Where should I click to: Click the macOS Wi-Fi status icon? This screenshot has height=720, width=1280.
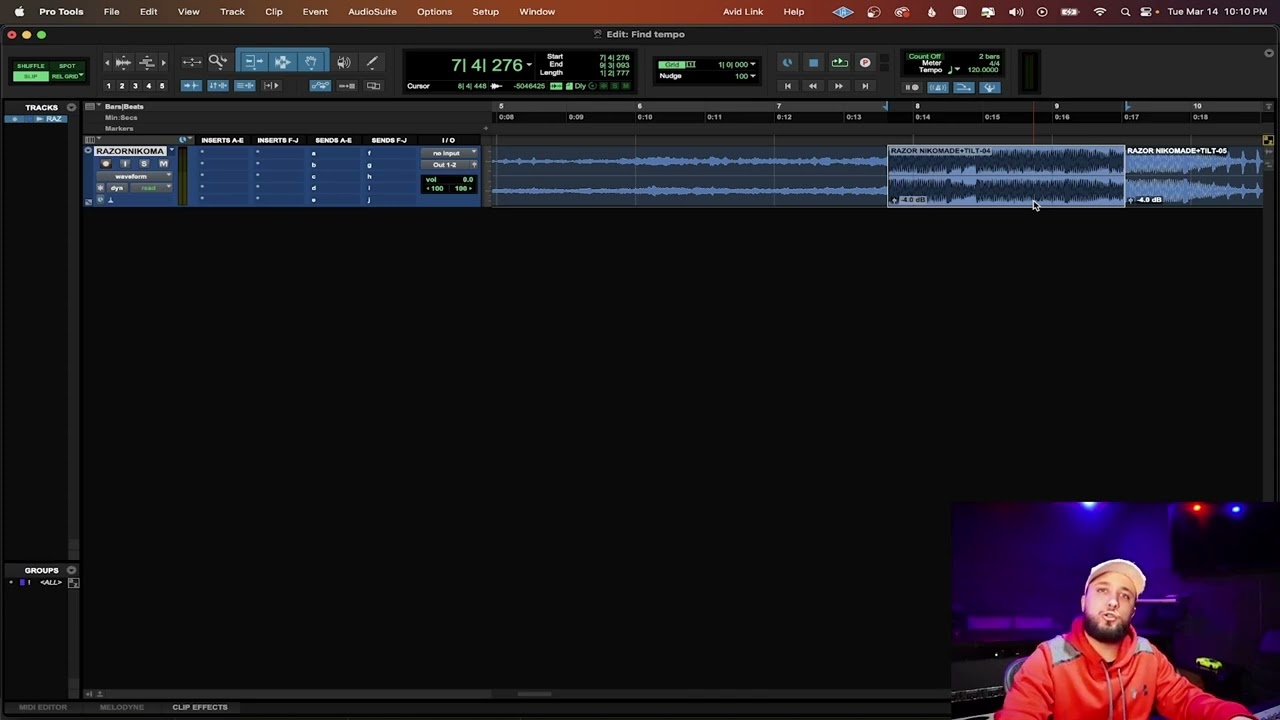(x=1100, y=12)
